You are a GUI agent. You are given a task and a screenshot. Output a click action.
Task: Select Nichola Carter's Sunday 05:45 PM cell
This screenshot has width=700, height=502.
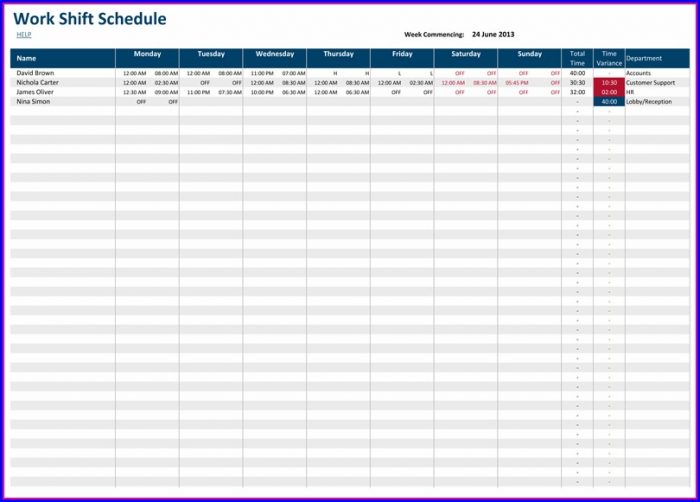point(517,83)
